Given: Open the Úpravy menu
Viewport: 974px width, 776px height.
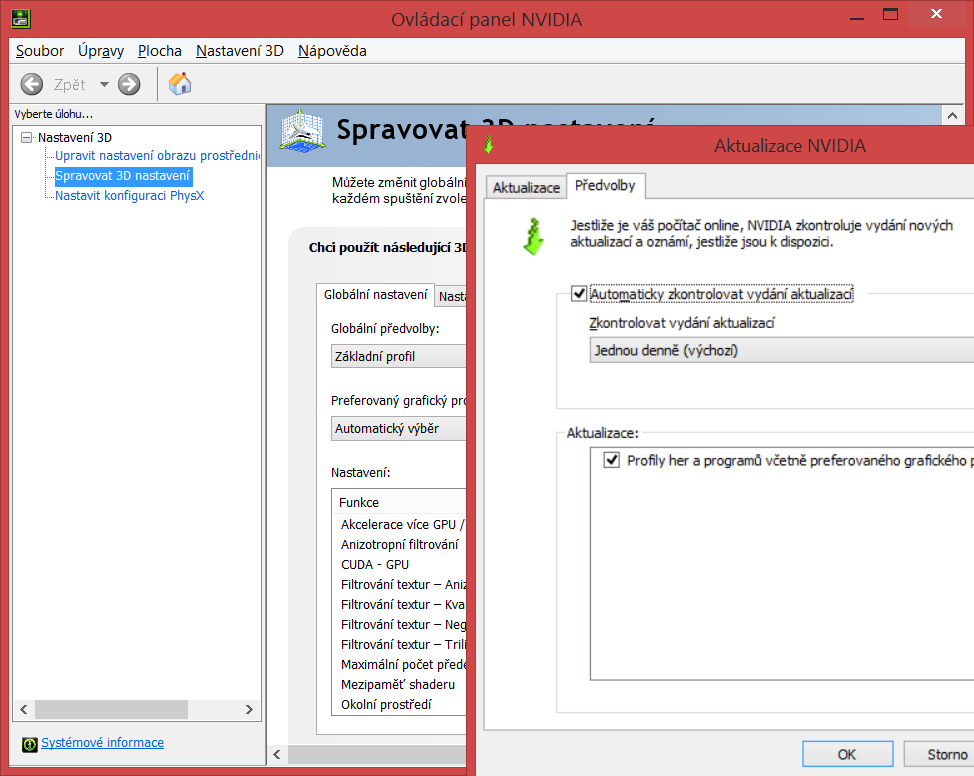Looking at the screenshot, I should (x=101, y=51).
